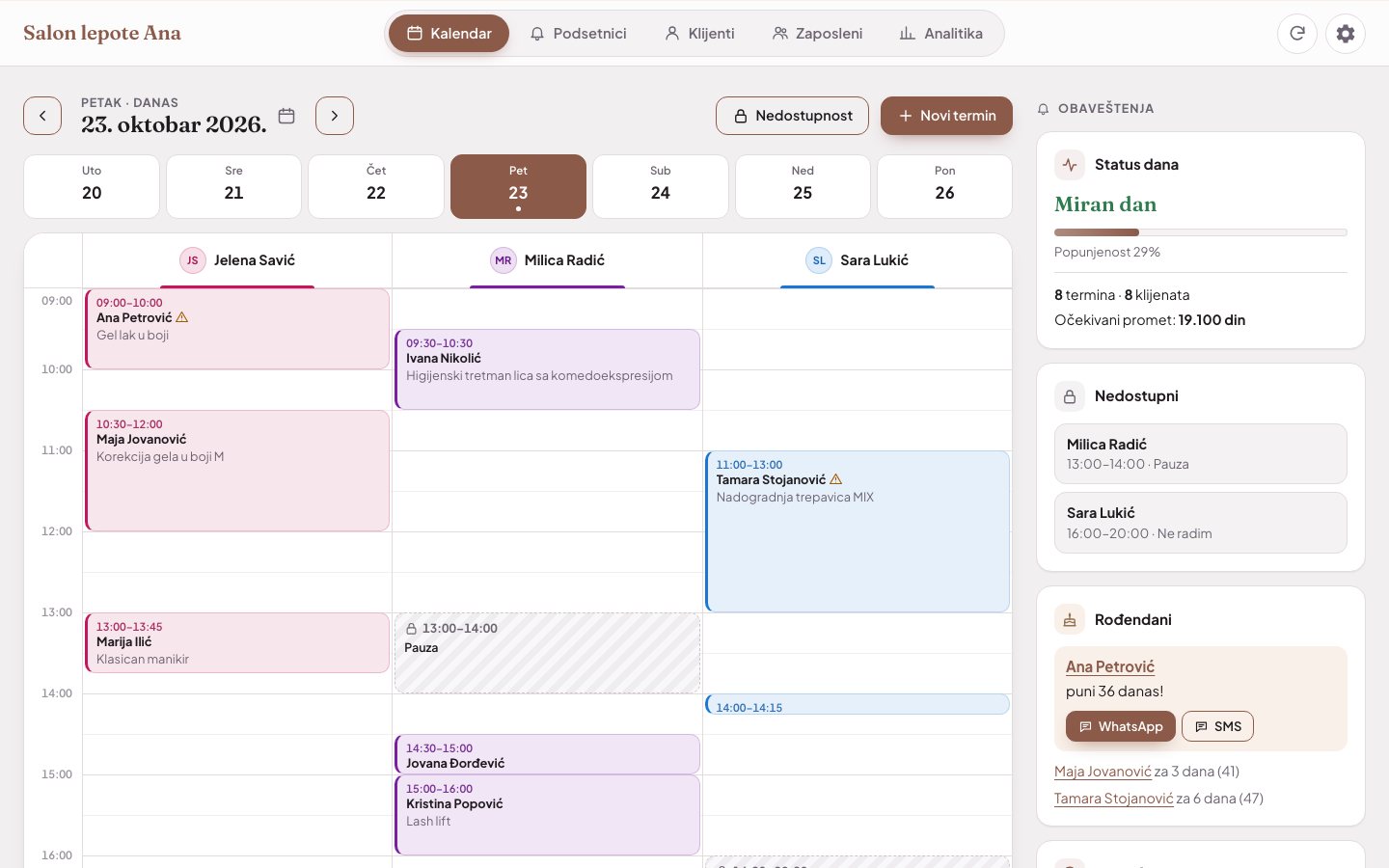Open the Klijenti tab
The height and width of the screenshot is (868, 1389).
point(700,34)
